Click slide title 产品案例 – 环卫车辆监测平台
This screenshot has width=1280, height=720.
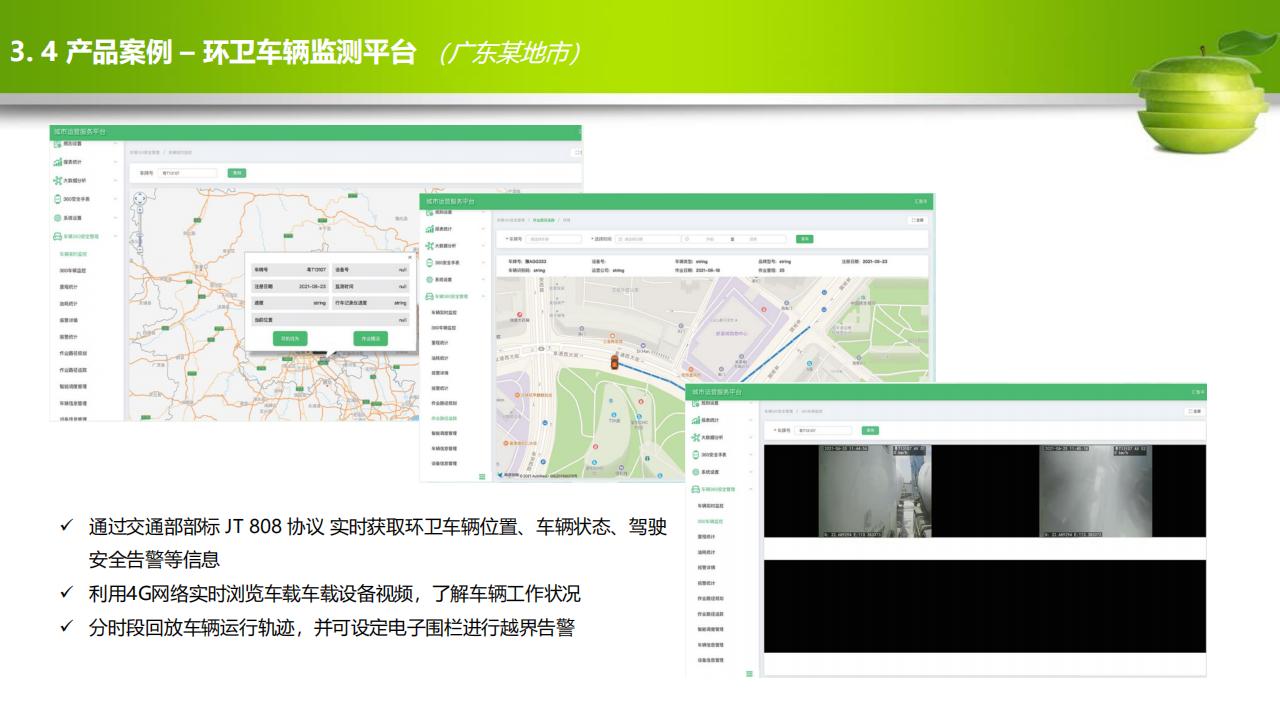[x=240, y=52]
